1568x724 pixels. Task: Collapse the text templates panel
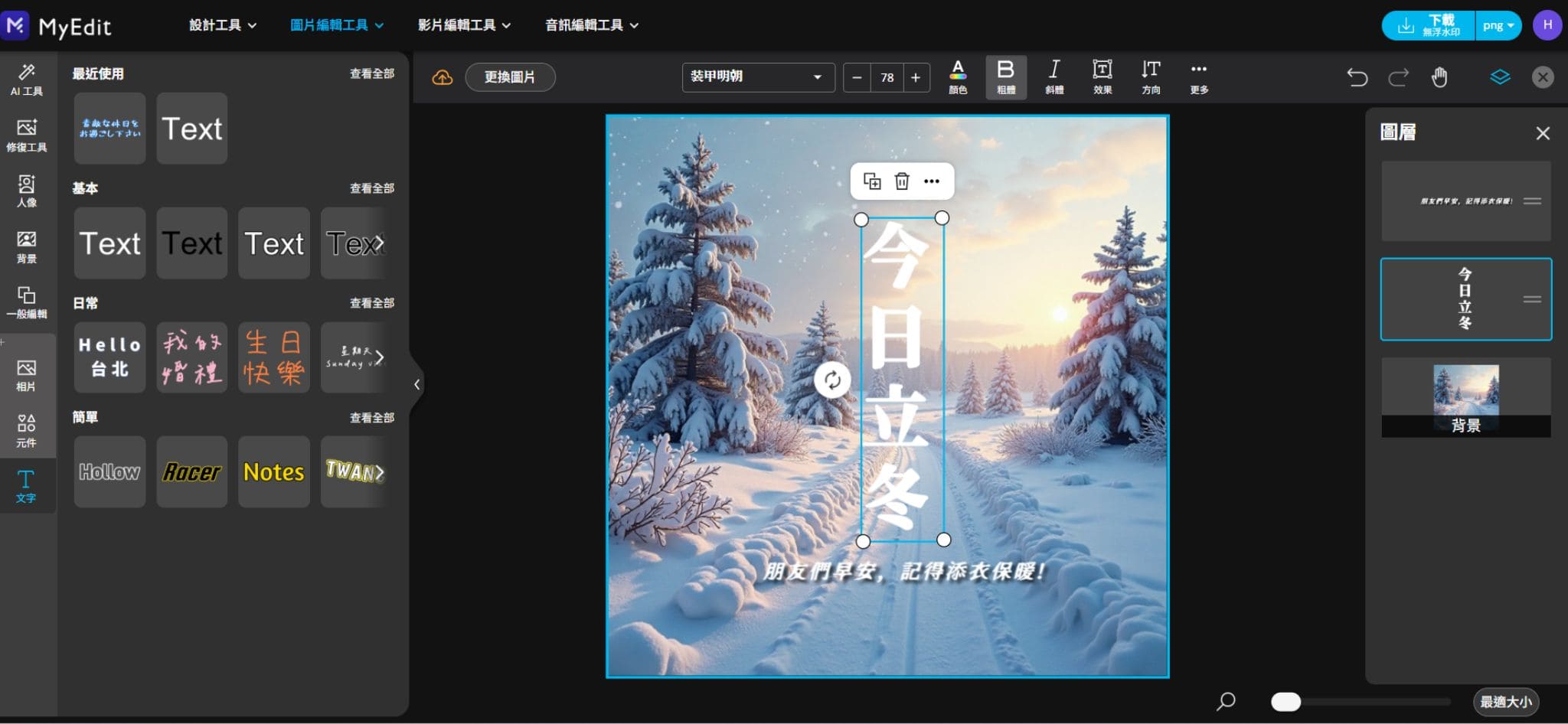pos(417,383)
